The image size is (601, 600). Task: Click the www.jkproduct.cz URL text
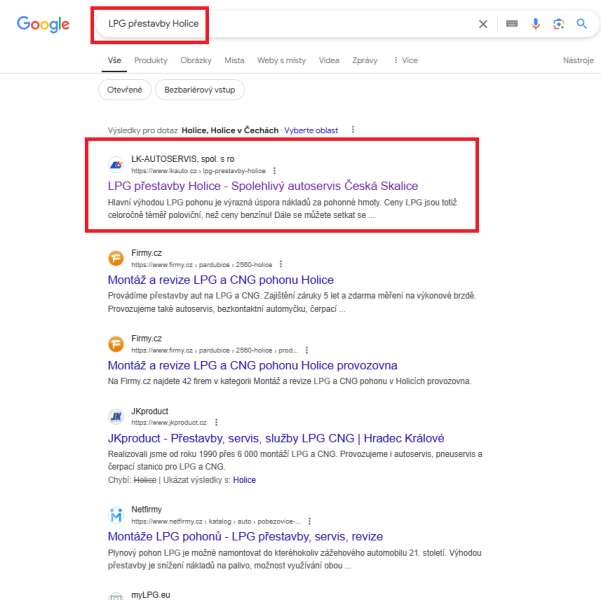pos(169,422)
